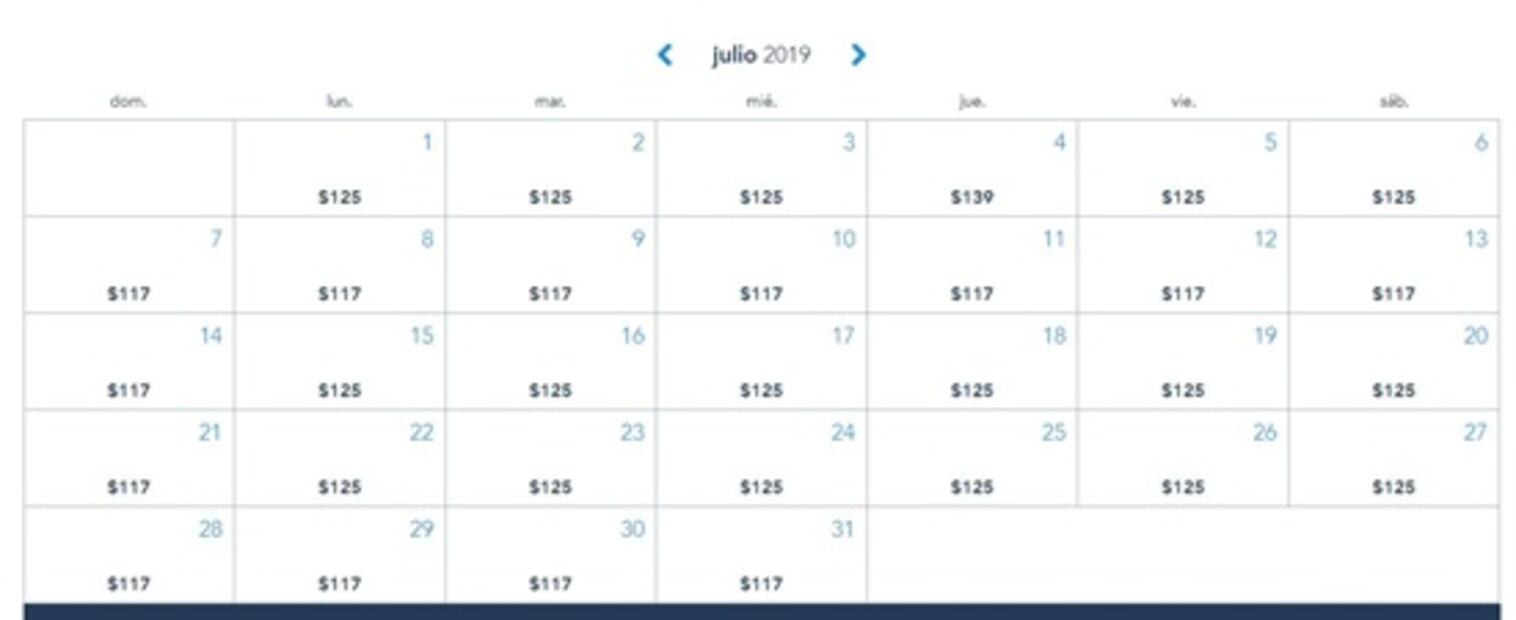Viewport: 1516px width, 620px height.
Task: Choose July 31 priced $117
Action: [x=762, y=555]
